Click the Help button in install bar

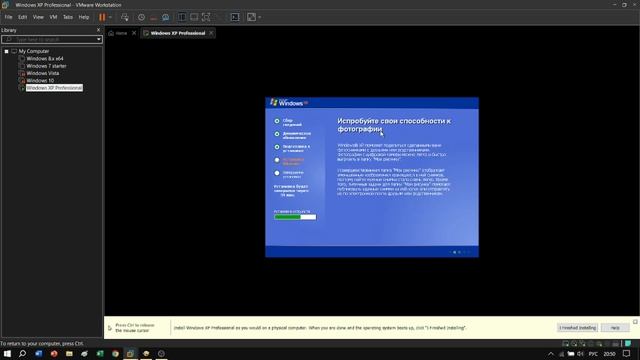click(615, 328)
